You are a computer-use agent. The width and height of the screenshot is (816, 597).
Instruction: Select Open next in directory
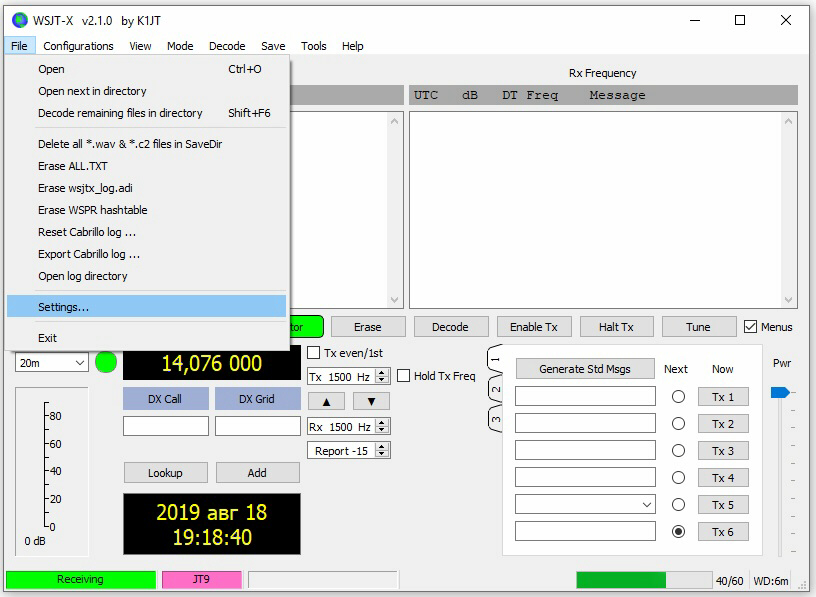click(146, 91)
